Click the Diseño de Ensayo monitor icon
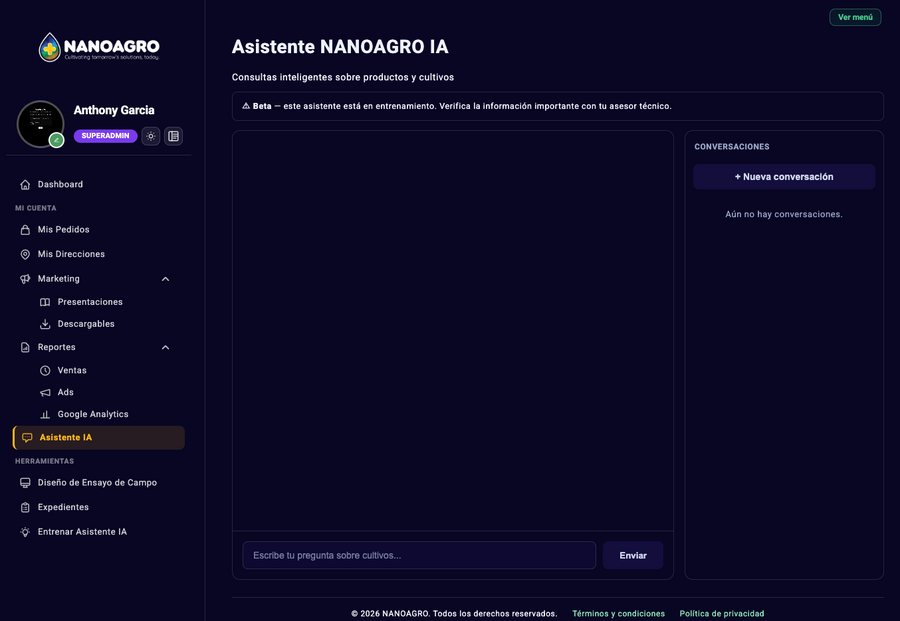The width and height of the screenshot is (900, 621). pos(25,483)
